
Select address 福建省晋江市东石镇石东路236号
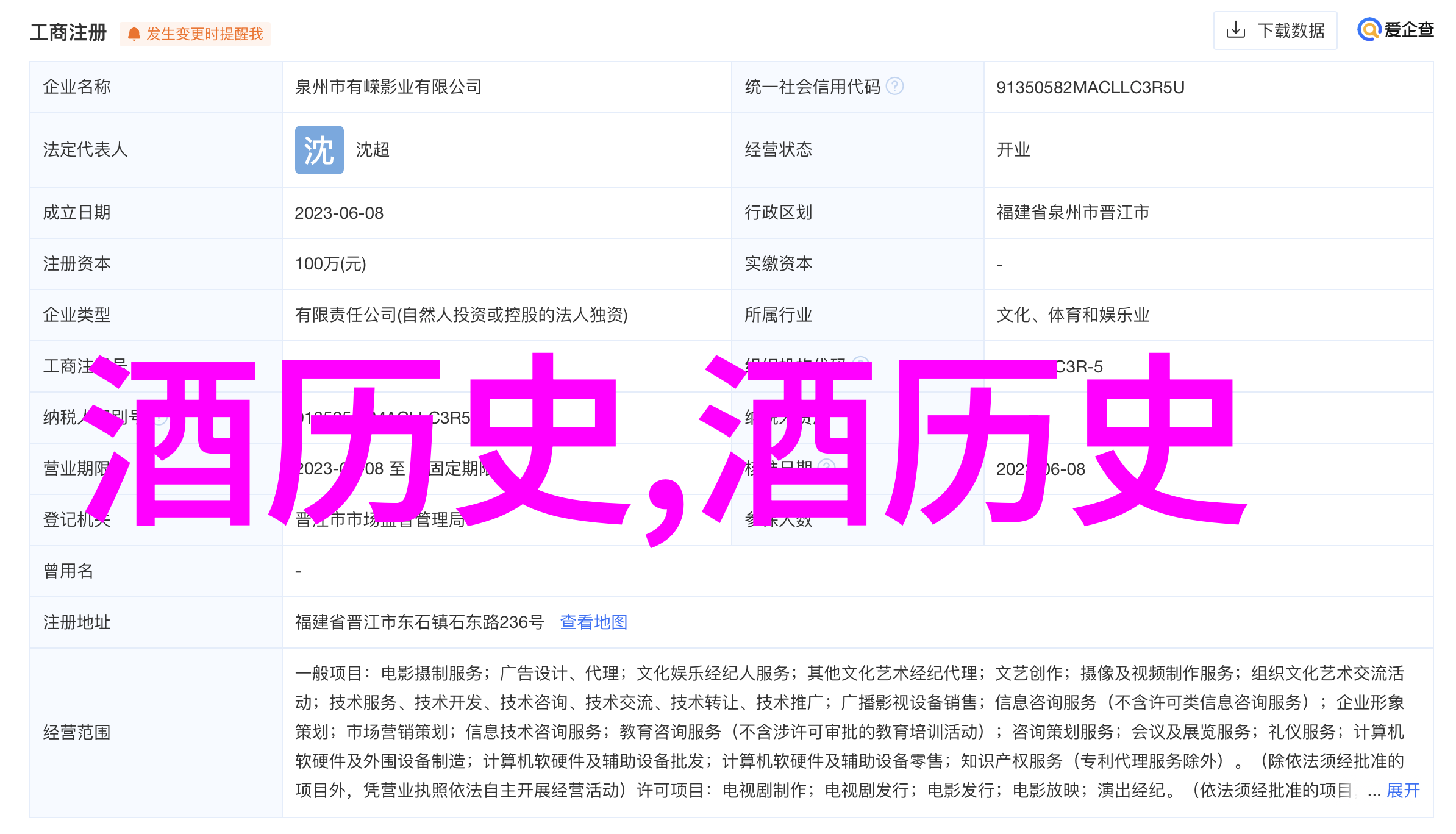coord(419,622)
